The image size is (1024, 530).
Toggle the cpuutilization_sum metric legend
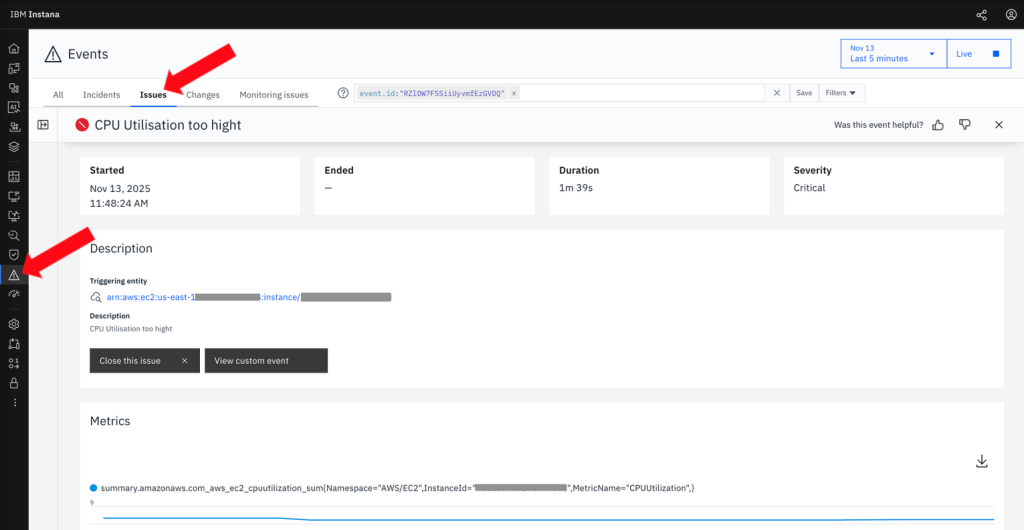tap(392, 488)
